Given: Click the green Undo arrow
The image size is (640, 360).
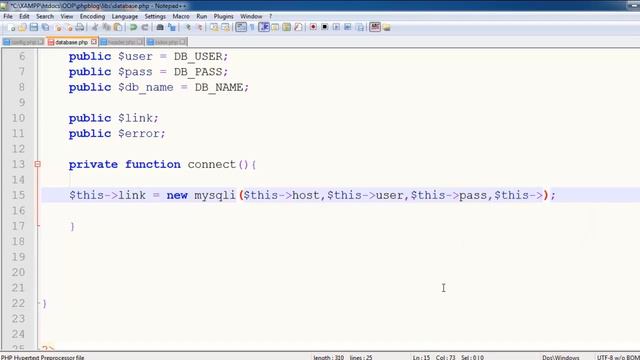Looking at the screenshot, I should 133,27.
